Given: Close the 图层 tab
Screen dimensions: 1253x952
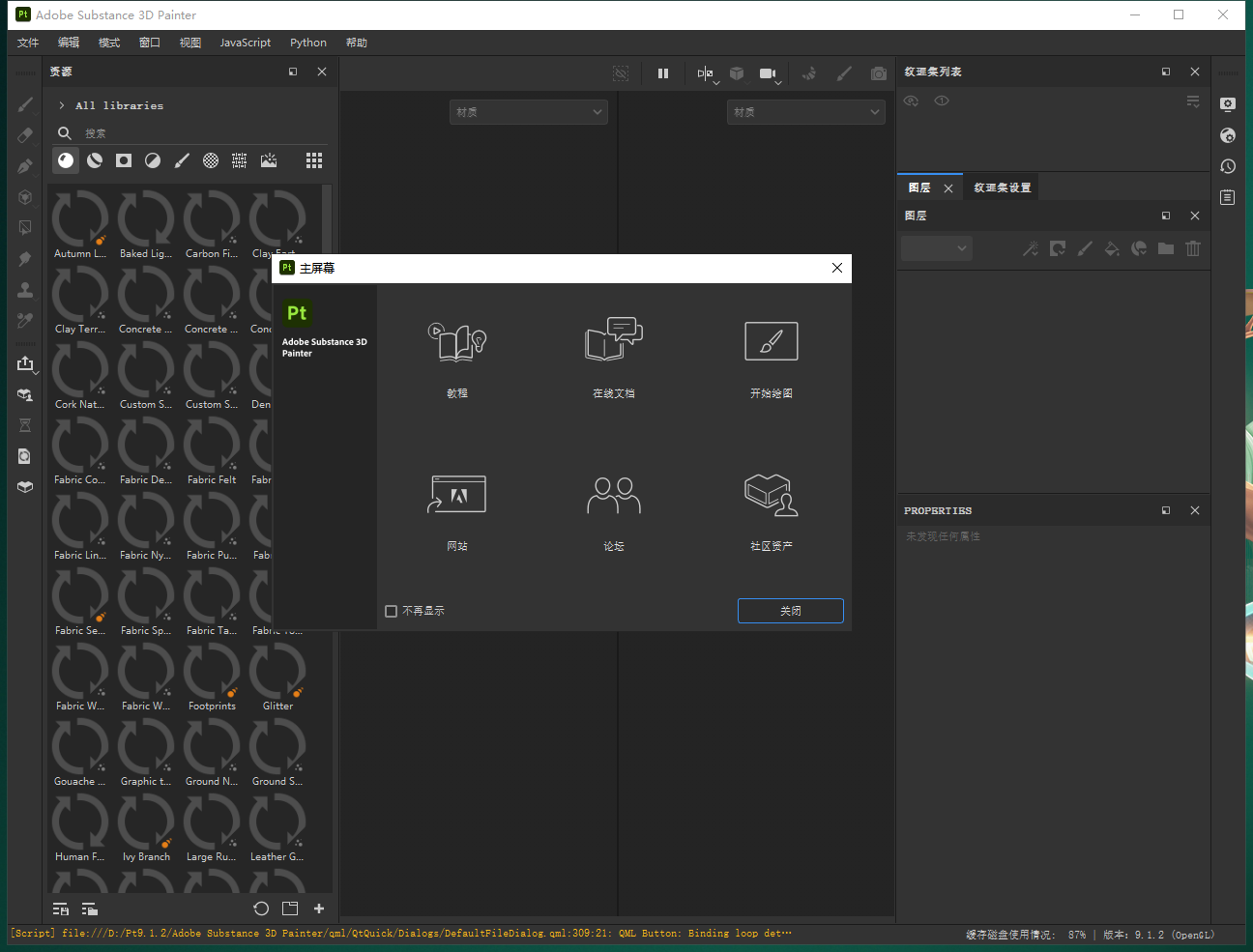Looking at the screenshot, I should coord(948,188).
